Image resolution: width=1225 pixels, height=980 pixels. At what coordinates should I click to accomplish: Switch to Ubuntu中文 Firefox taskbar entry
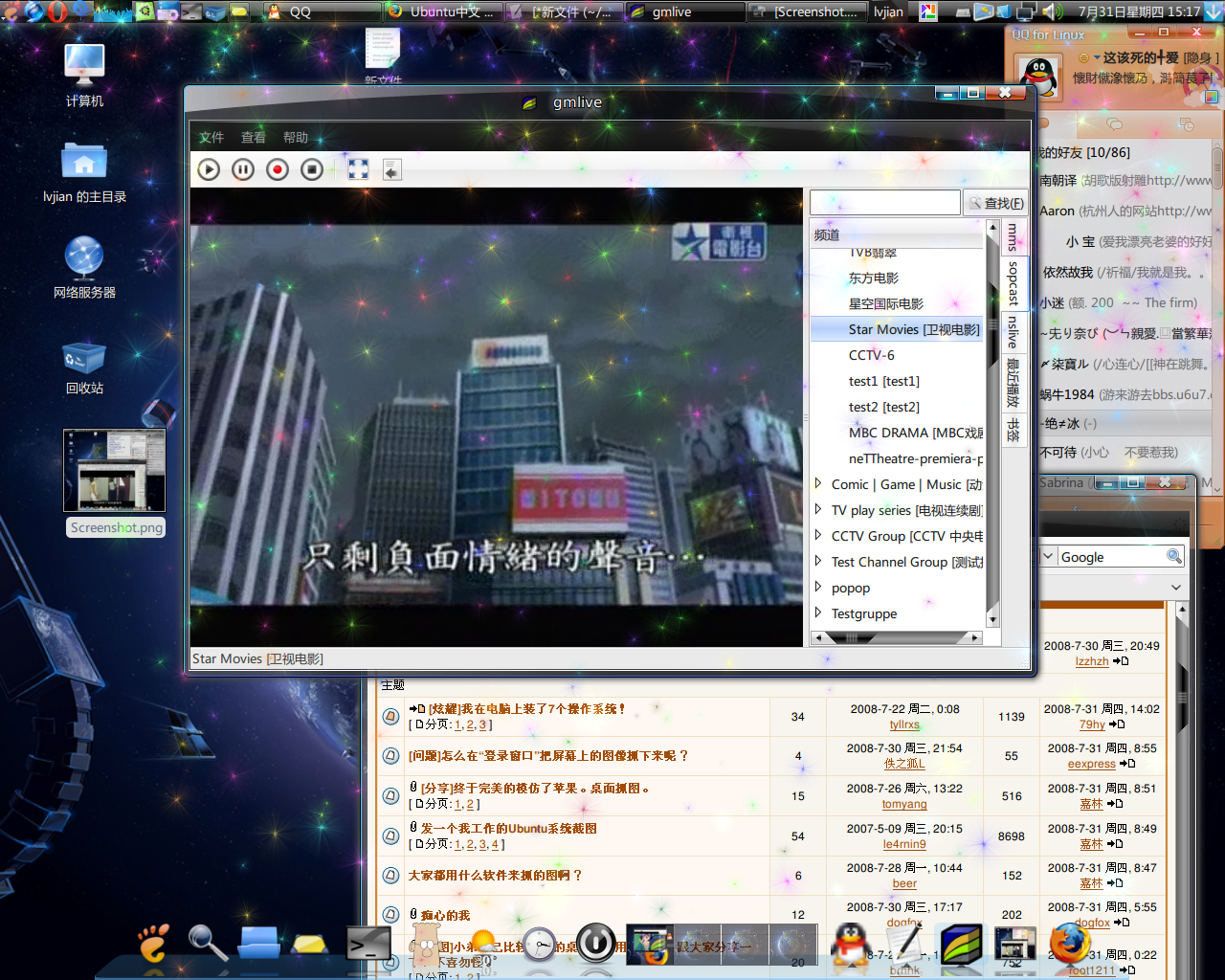pyautogui.click(x=442, y=11)
